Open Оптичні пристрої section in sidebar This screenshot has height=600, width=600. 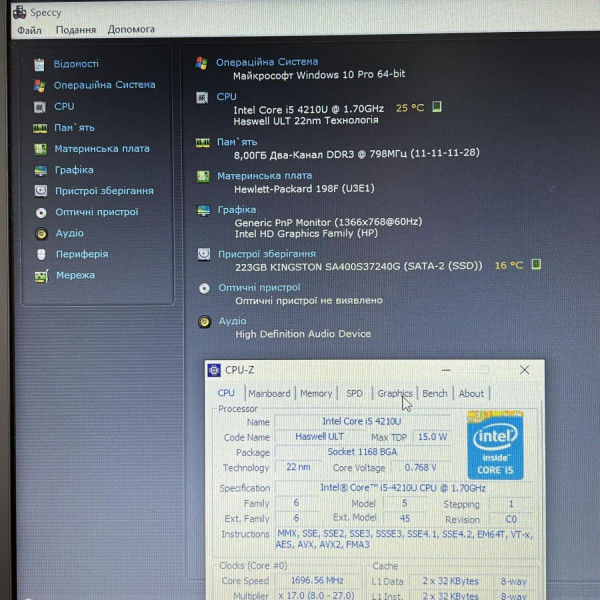(97, 212)
